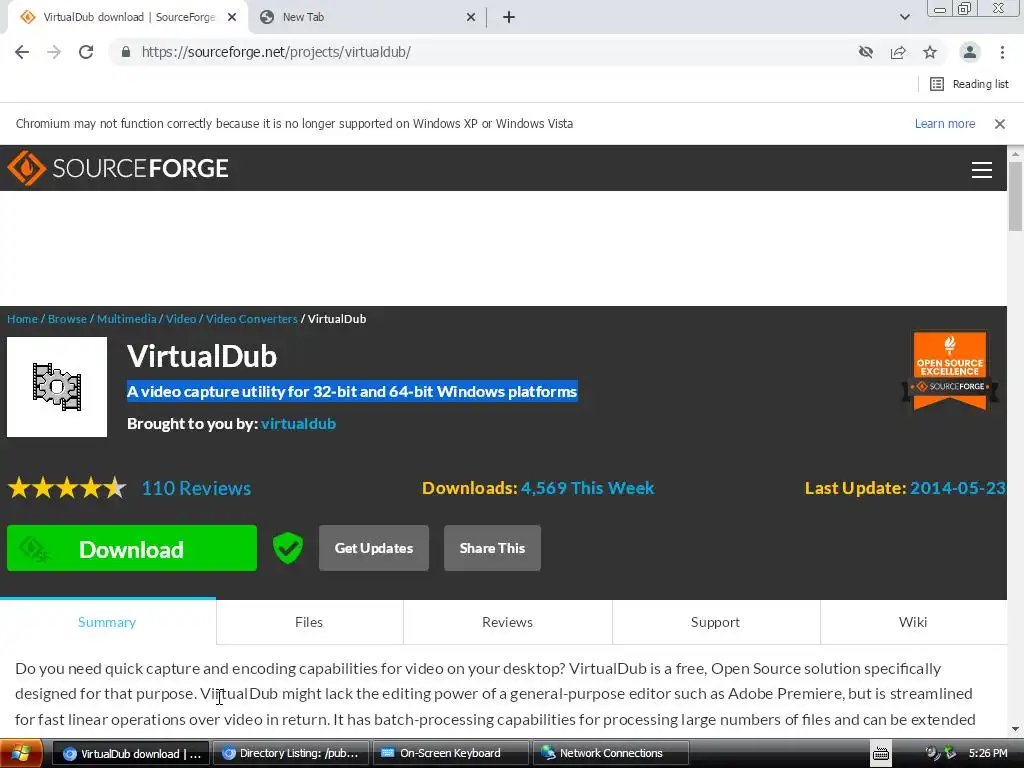The width and height of the screenshot is (1024, 768).
Task: Click the browser forward arrow
Action: pos(54,52)
